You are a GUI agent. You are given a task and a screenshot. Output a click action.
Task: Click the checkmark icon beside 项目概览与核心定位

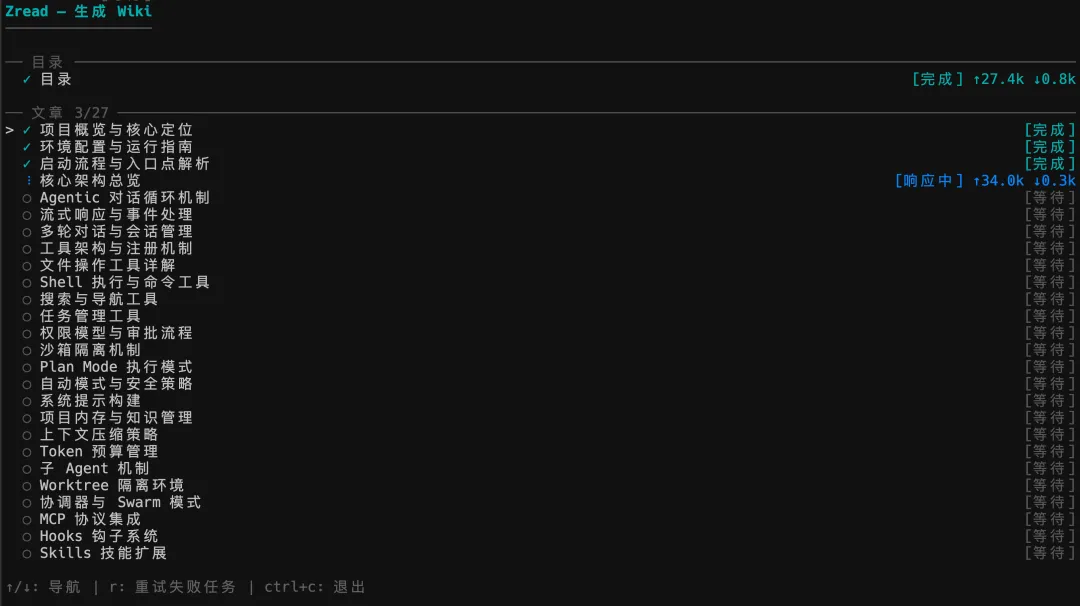click(27, 130)
